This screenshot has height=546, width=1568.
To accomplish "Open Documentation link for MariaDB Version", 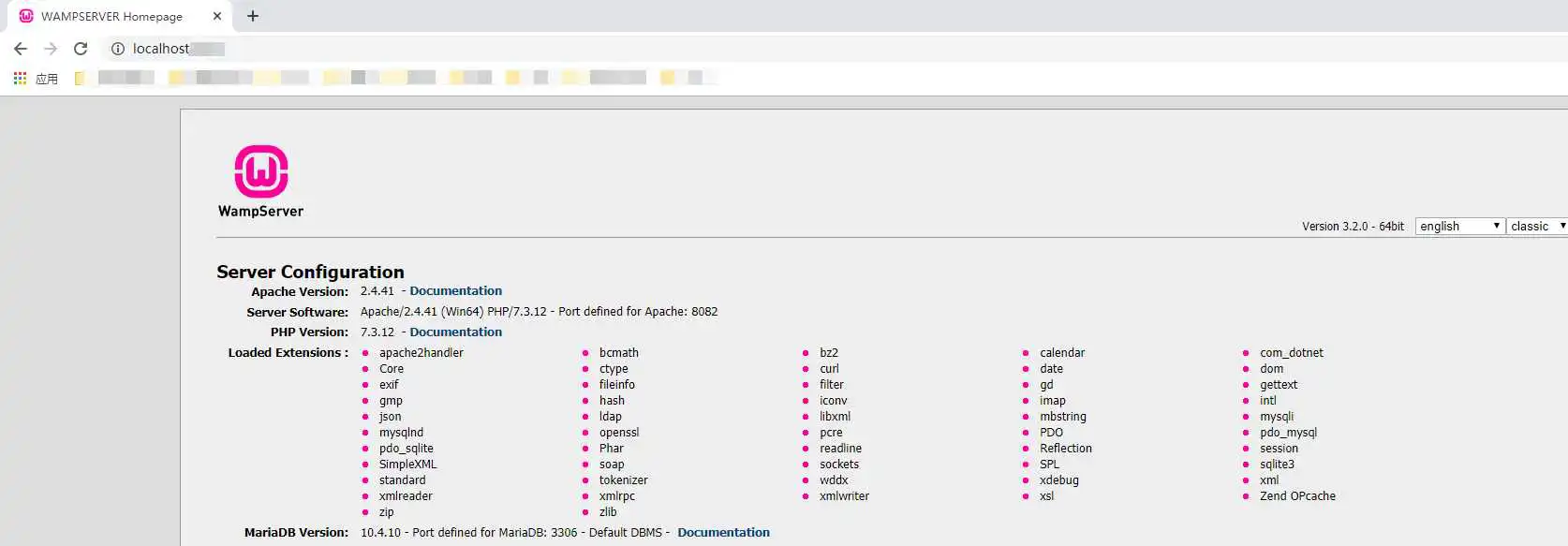I will click(723, 533).
